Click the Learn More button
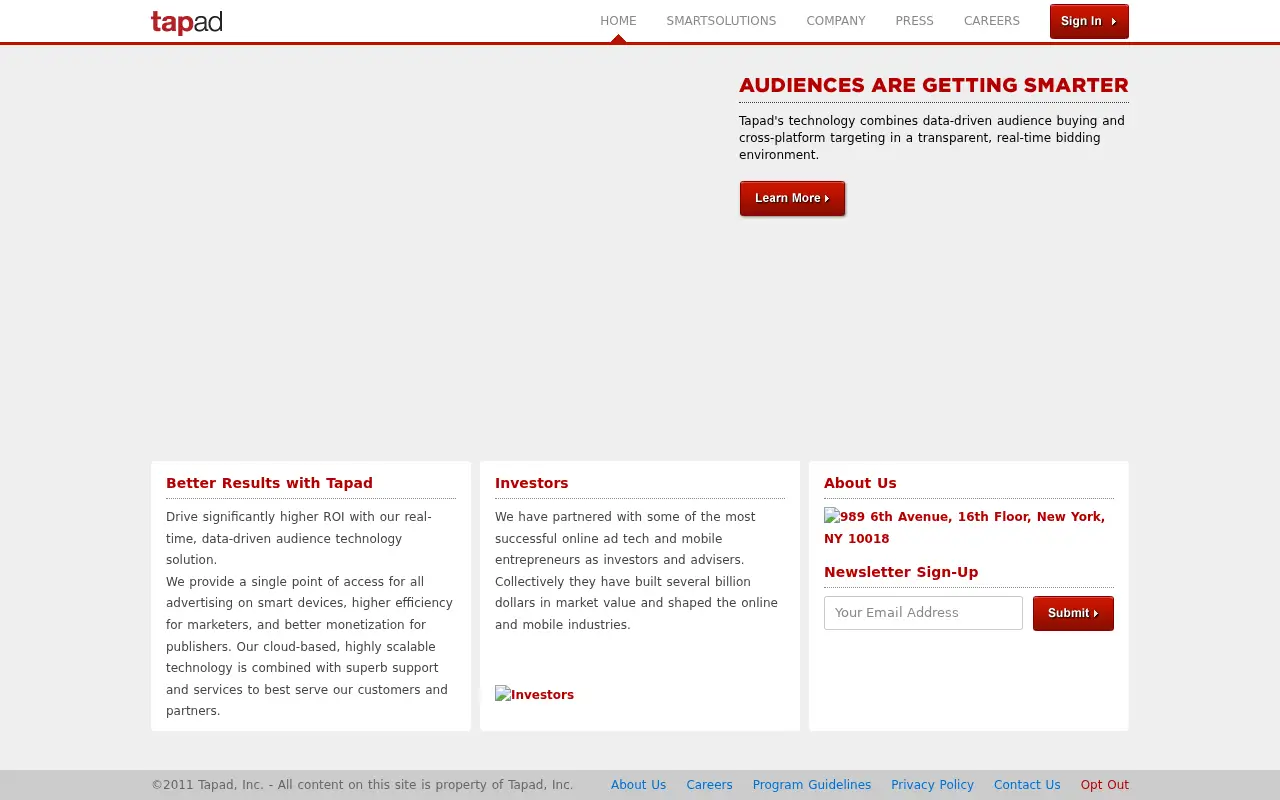This screenshot has width=1280, height=800. pos(792,198)
